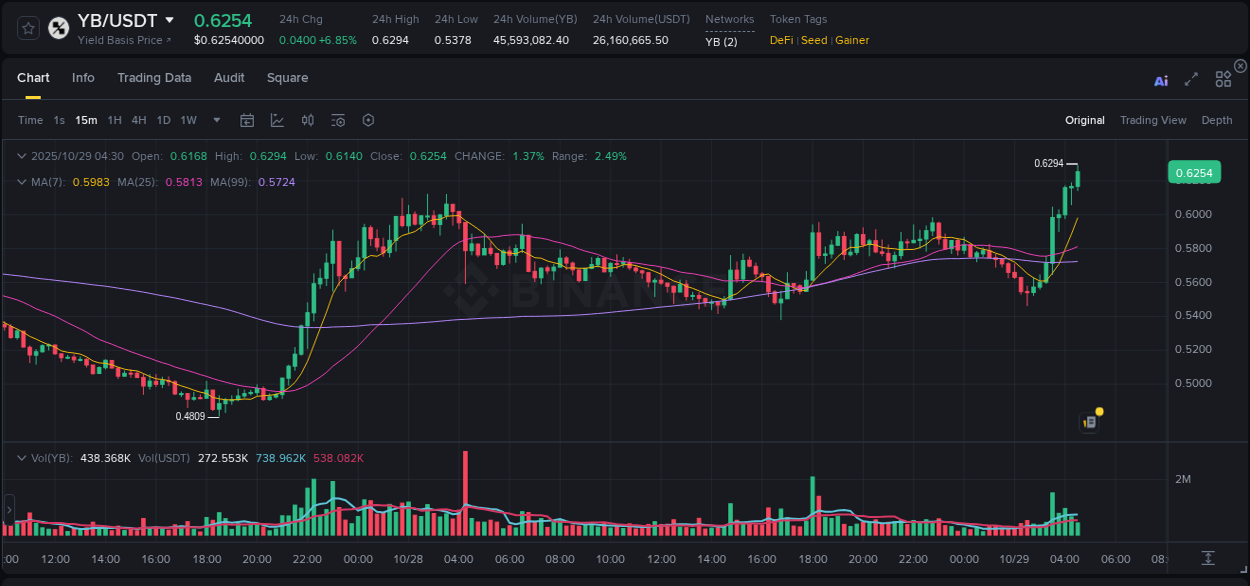The height and width of the screenshot is (586, 1250).
Task: Toggle the favorite star next to YB/USDT
Action: (x=28, y=28)
